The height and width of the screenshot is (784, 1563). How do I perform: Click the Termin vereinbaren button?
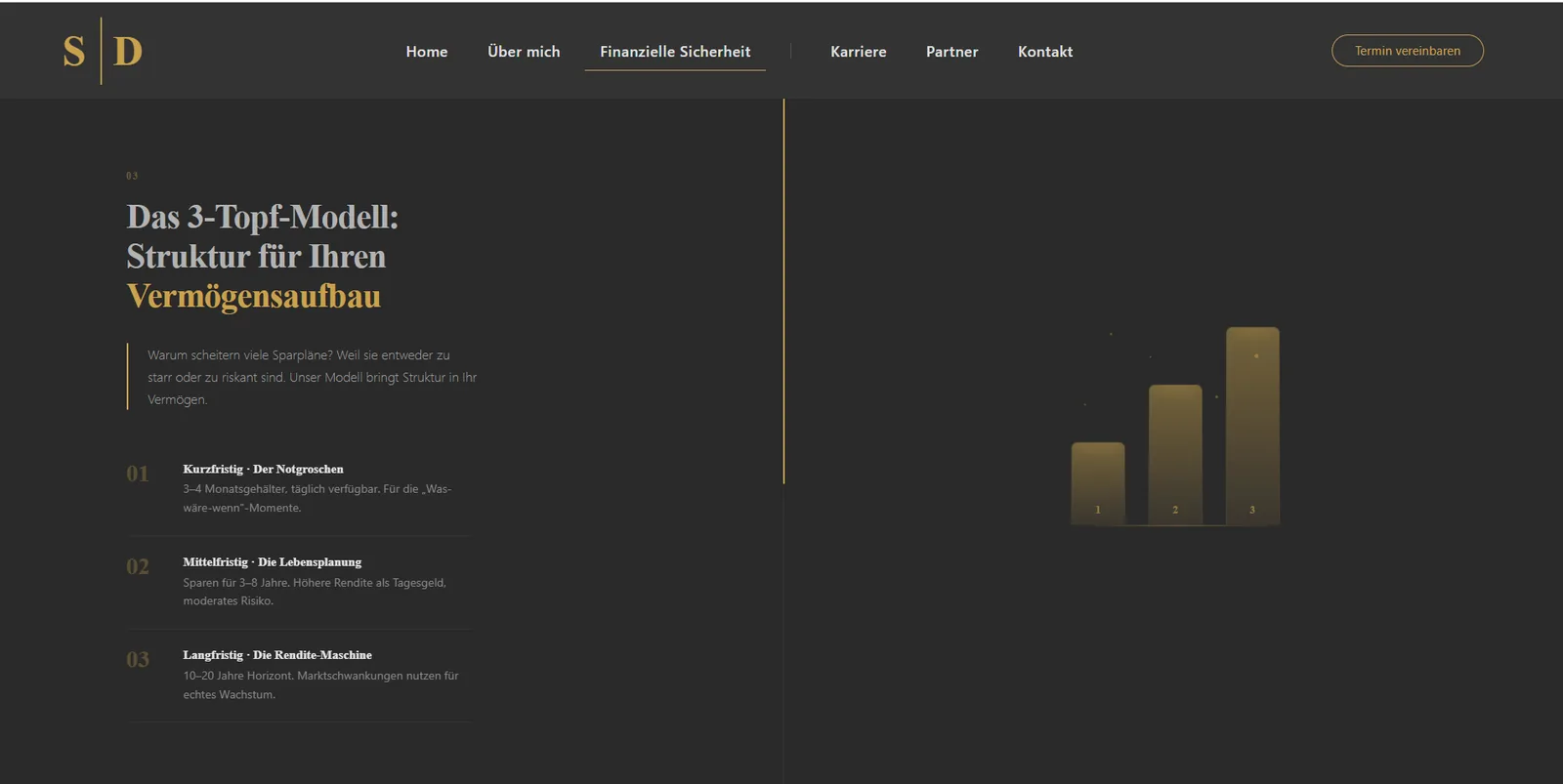(1408, 51)
